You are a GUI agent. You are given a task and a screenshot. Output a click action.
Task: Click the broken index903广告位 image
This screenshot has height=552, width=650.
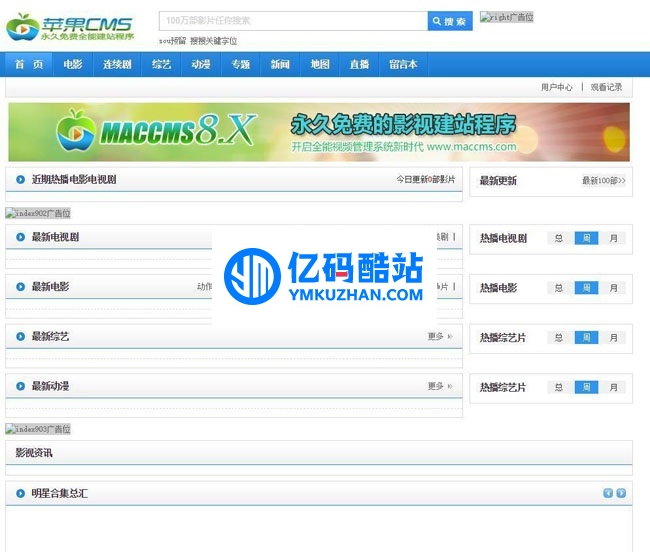tap(38, 429)
